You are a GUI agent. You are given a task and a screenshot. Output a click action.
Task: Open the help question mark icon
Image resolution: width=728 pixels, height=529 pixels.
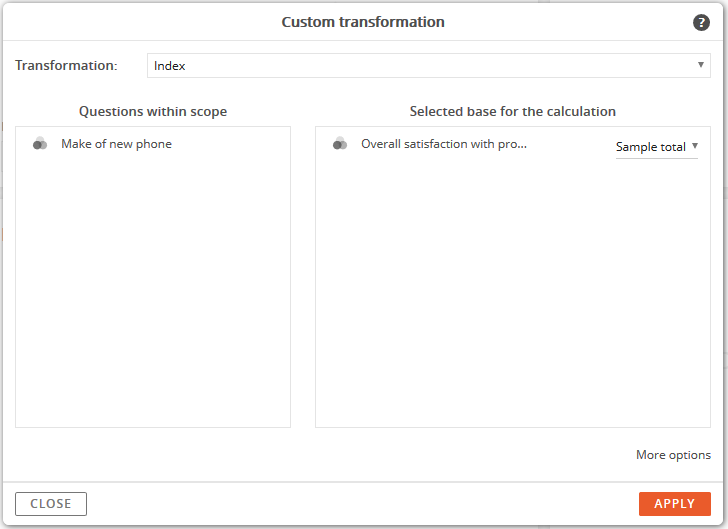tap(701, 22)
